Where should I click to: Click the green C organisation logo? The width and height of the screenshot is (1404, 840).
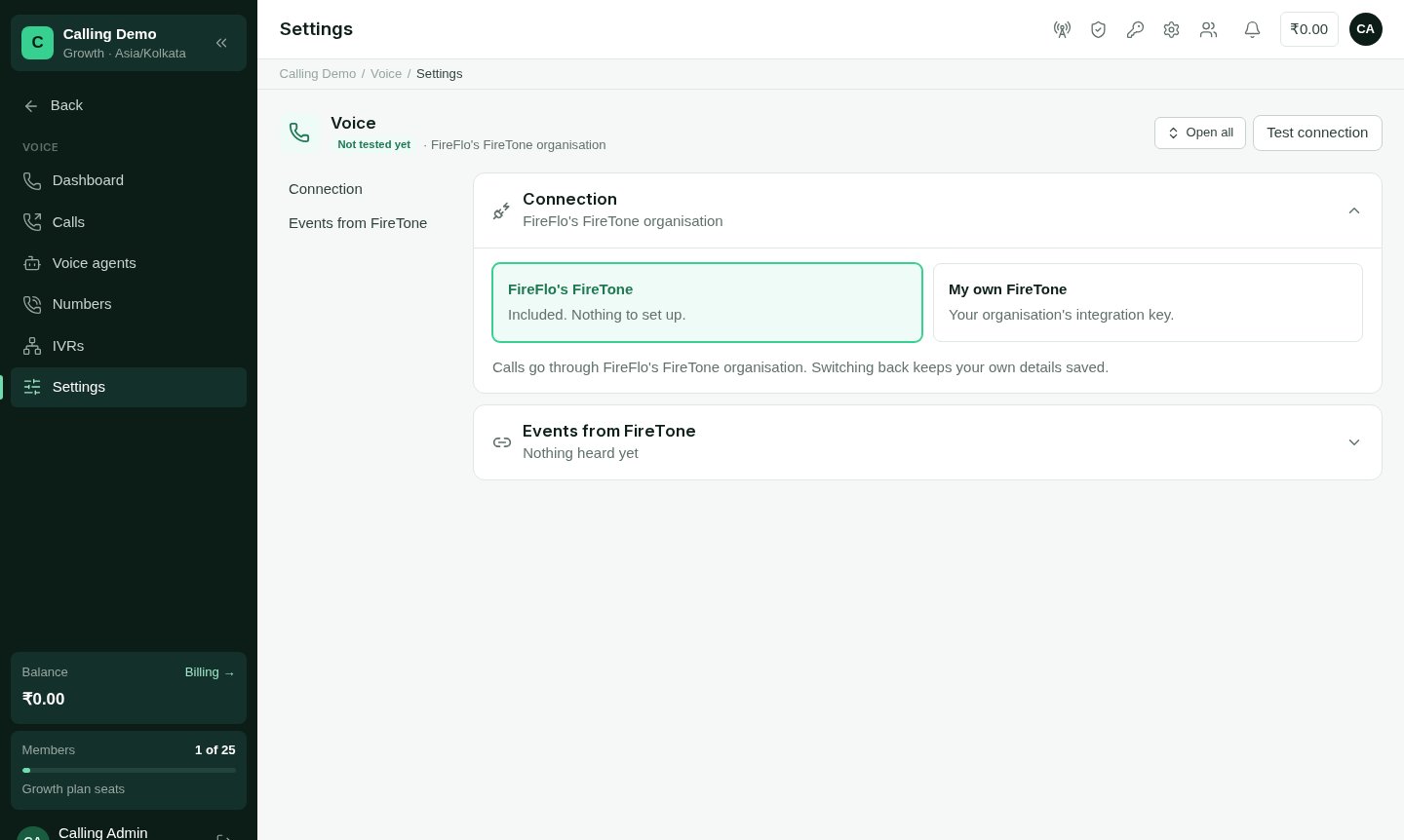pyautogui.click(x=37, y=43)
